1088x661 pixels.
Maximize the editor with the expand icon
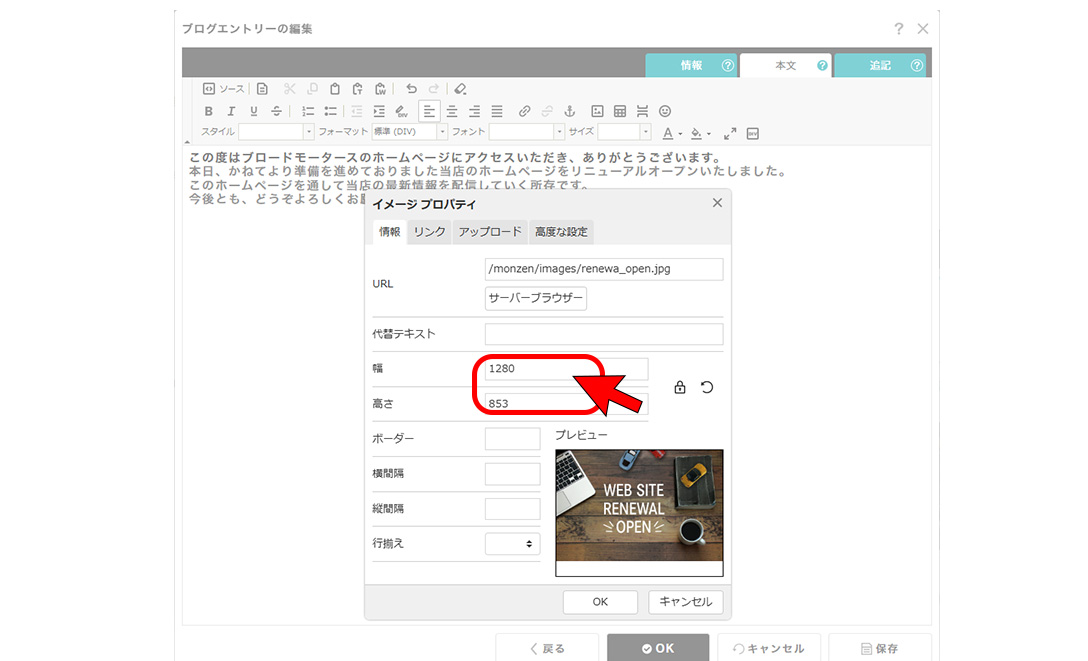(x=730, y=133)
